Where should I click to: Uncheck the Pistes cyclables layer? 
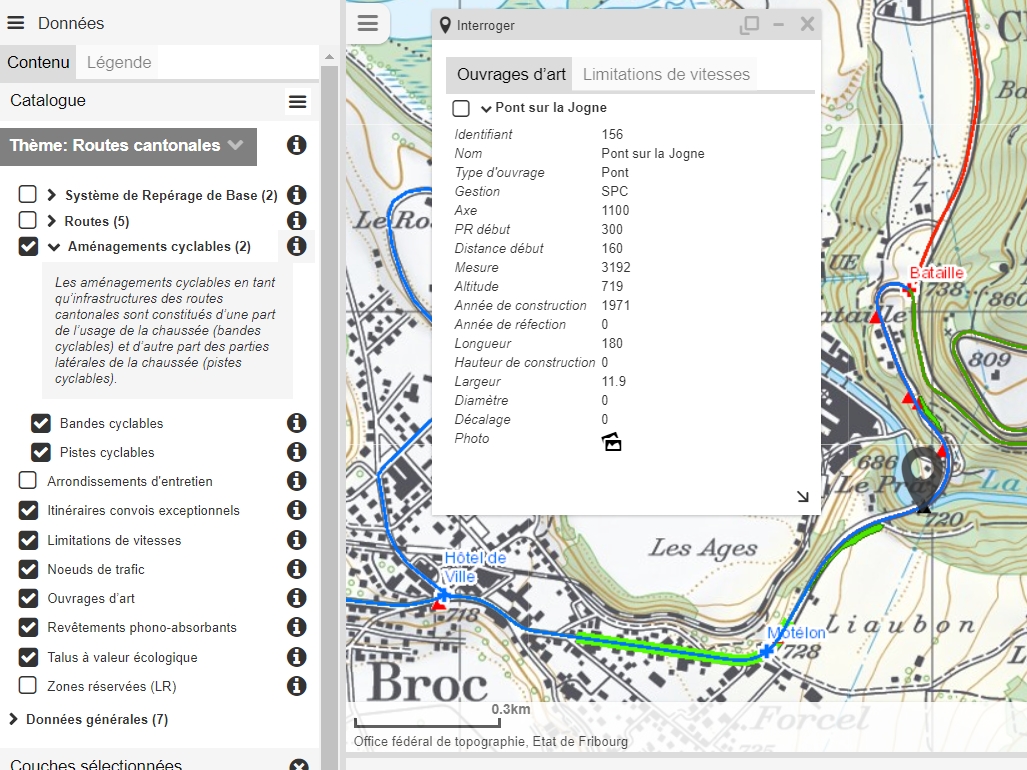click(x=41, y=452)
